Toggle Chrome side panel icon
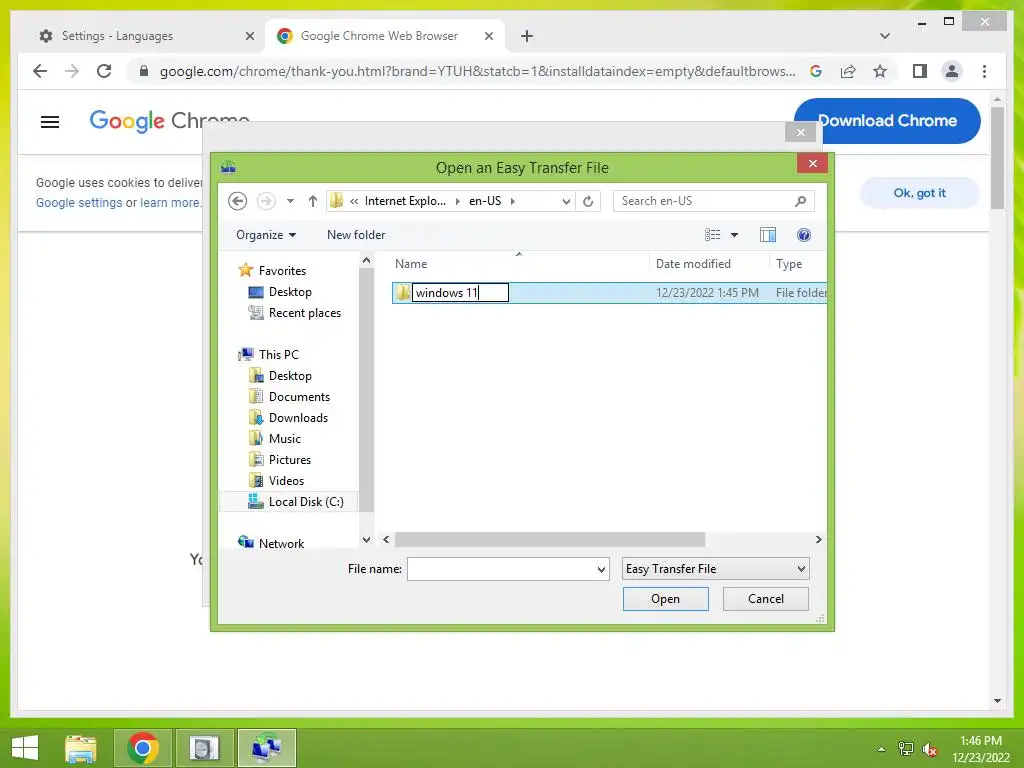This screenshot has width=1024, height=768. click(x=920, y=71)
